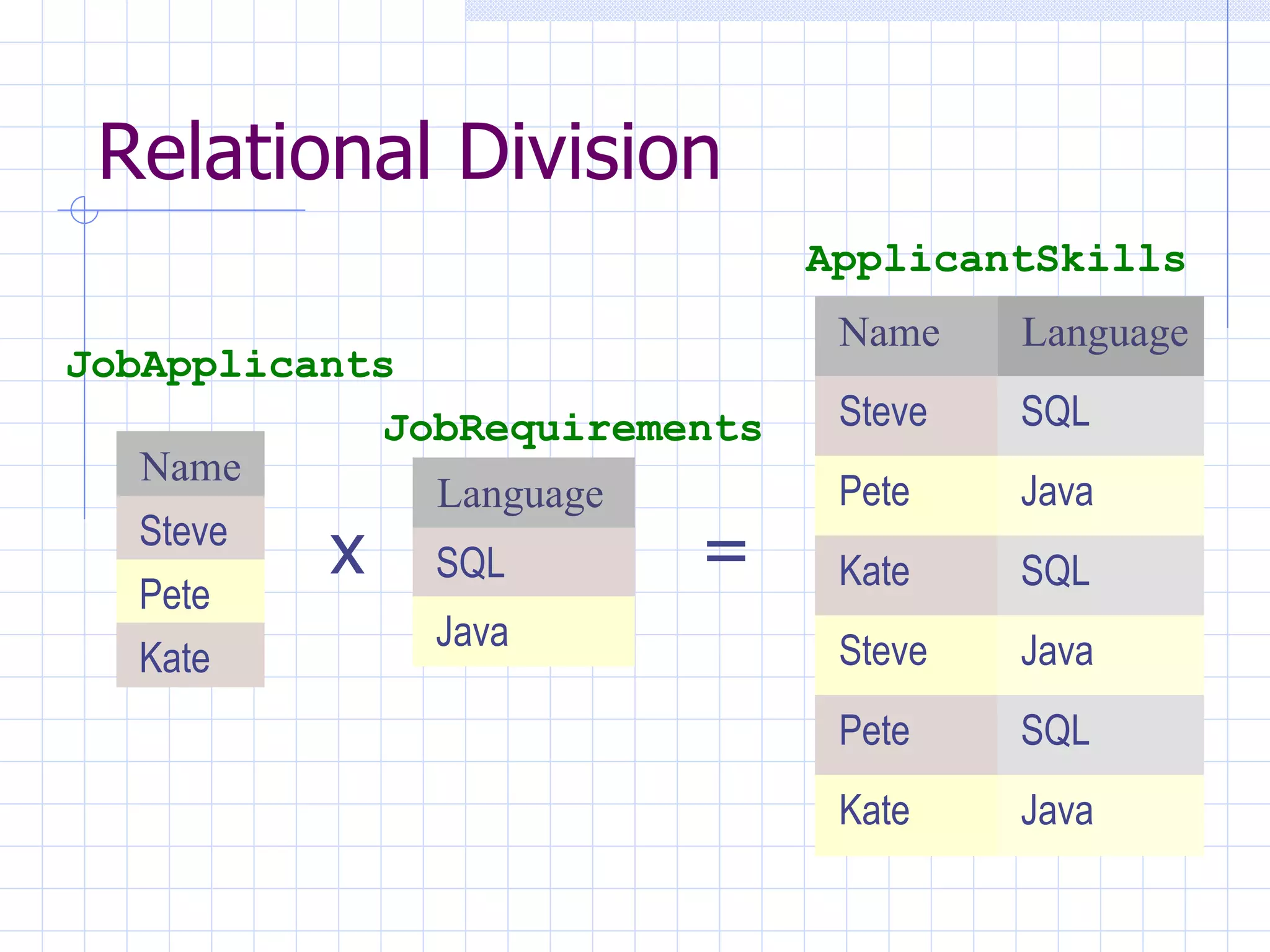1270x952 pixels.
Task: Click Pete in the Pete SQL row
Action: coord(907,735)
